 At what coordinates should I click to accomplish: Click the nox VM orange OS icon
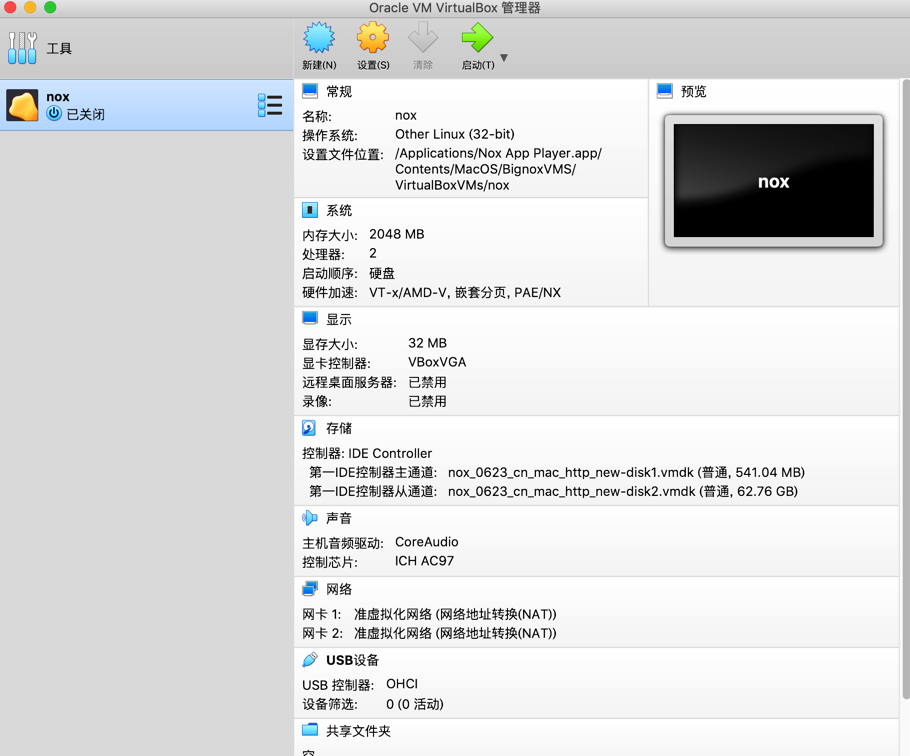pos(22,105)
